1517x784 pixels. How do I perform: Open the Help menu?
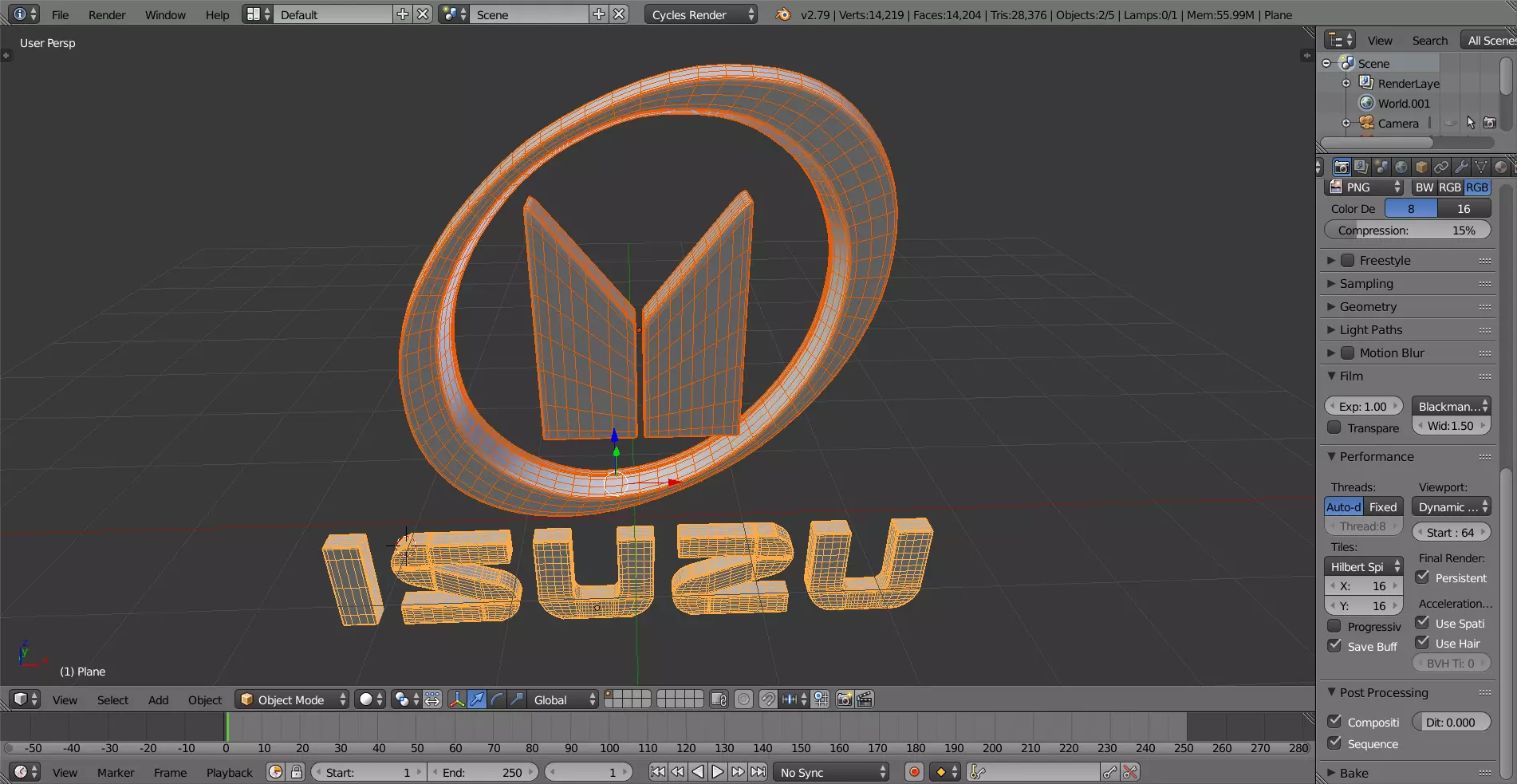pyautogui.click(x=217, y=14)
